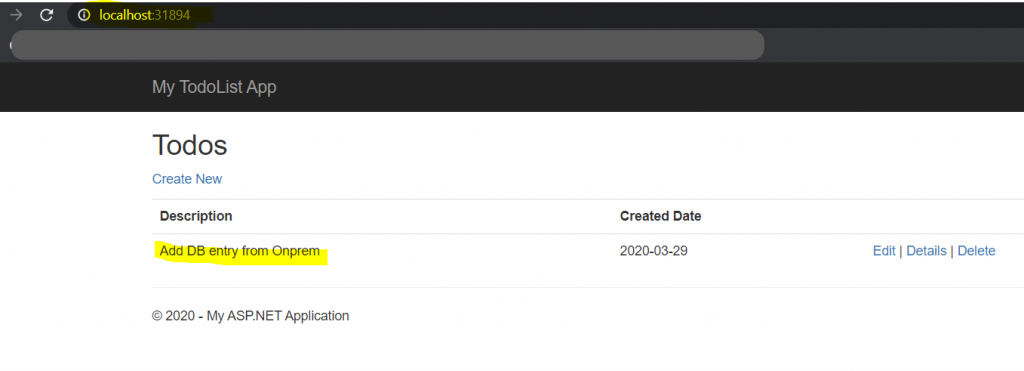Open the My TodoList App brand link
This screenshot has width=1024, height=371.
tap(214, 87)
